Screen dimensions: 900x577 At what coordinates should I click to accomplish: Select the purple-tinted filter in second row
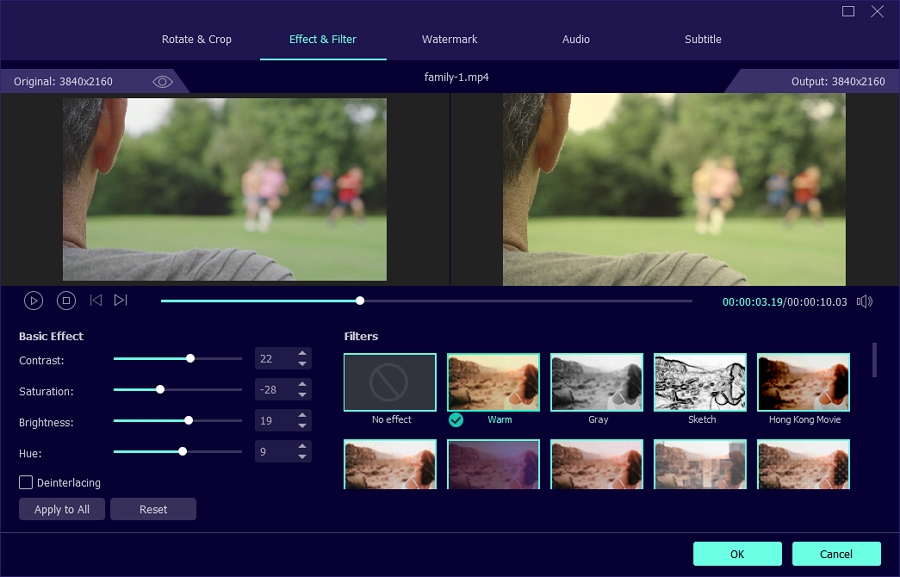tap(493, 464)
